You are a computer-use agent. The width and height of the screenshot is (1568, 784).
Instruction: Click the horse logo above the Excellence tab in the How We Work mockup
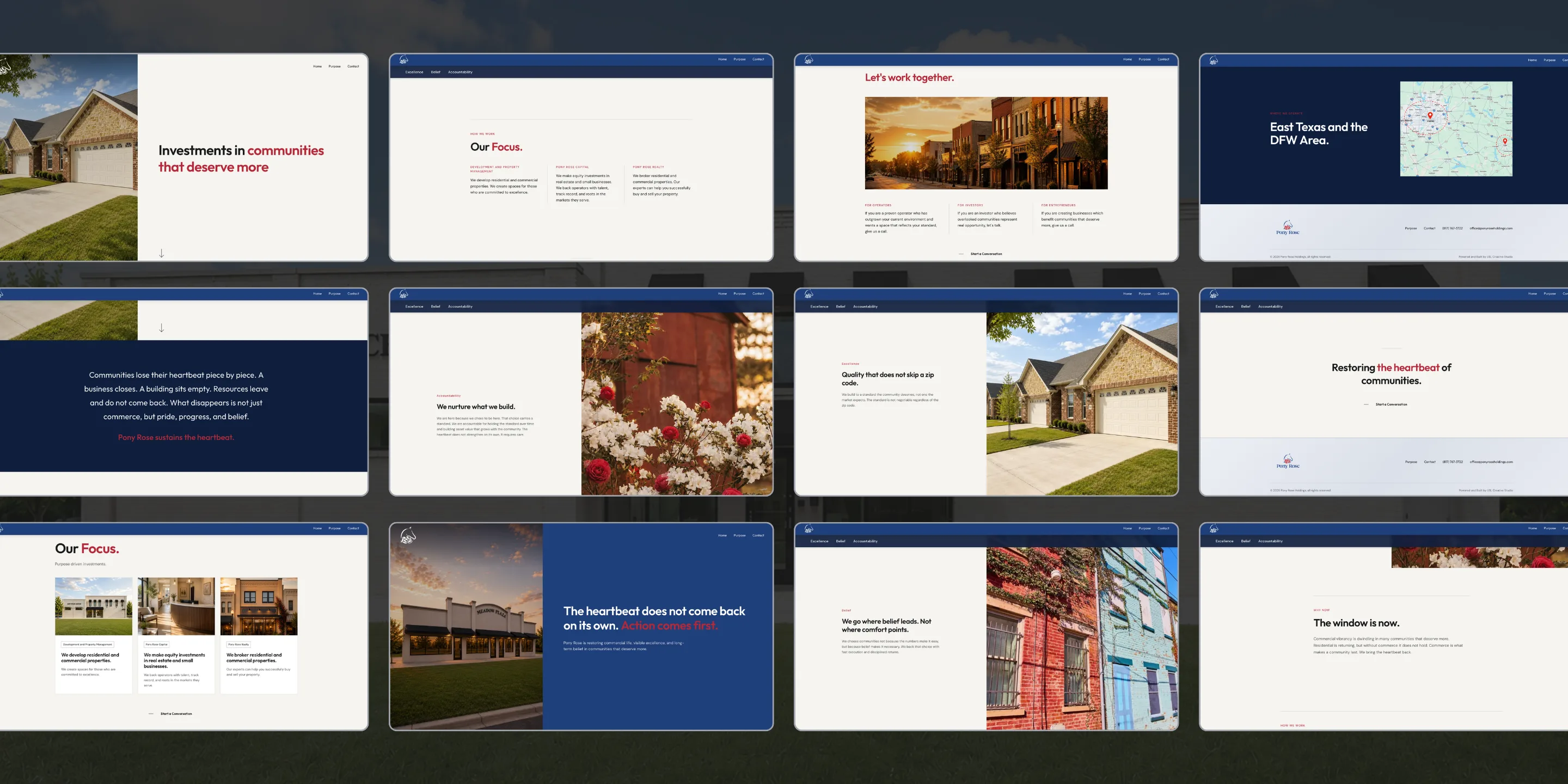403,60
